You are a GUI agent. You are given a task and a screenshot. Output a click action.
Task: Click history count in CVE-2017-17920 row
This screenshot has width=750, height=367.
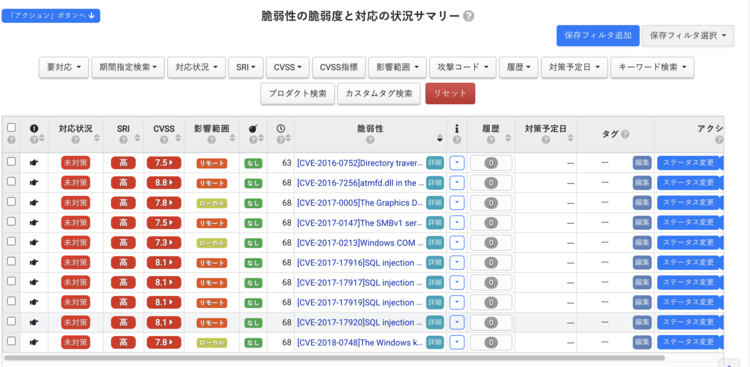click(x=491, y=323)
